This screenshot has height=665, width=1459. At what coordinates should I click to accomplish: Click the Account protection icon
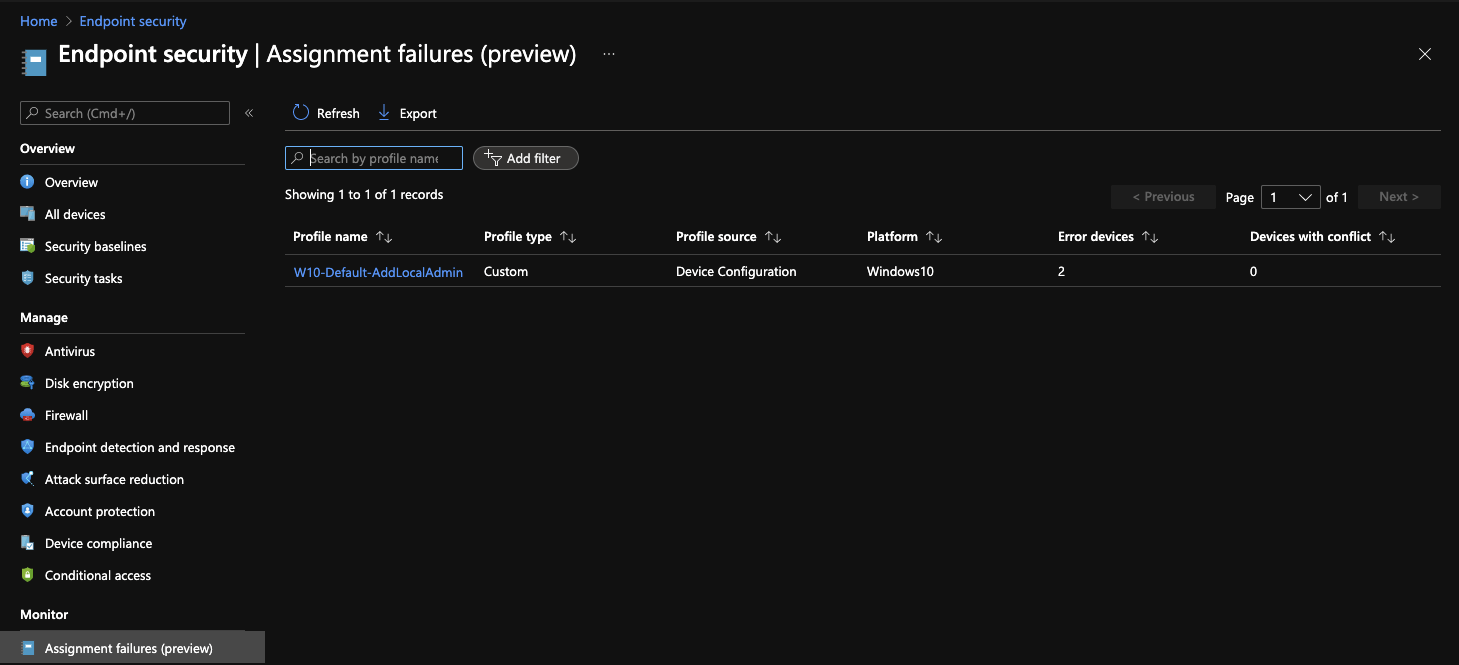pos(28,511)
